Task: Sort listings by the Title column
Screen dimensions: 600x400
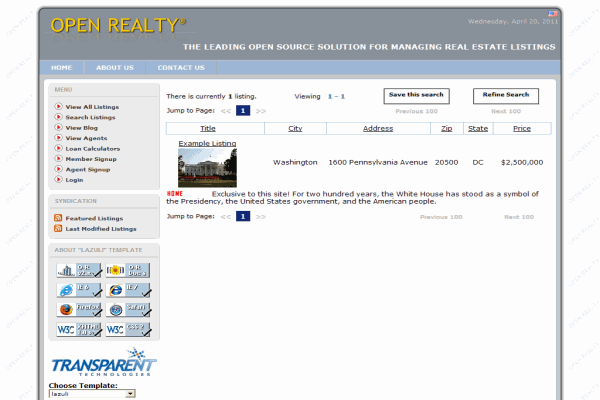Action: (x=208, y=128)
